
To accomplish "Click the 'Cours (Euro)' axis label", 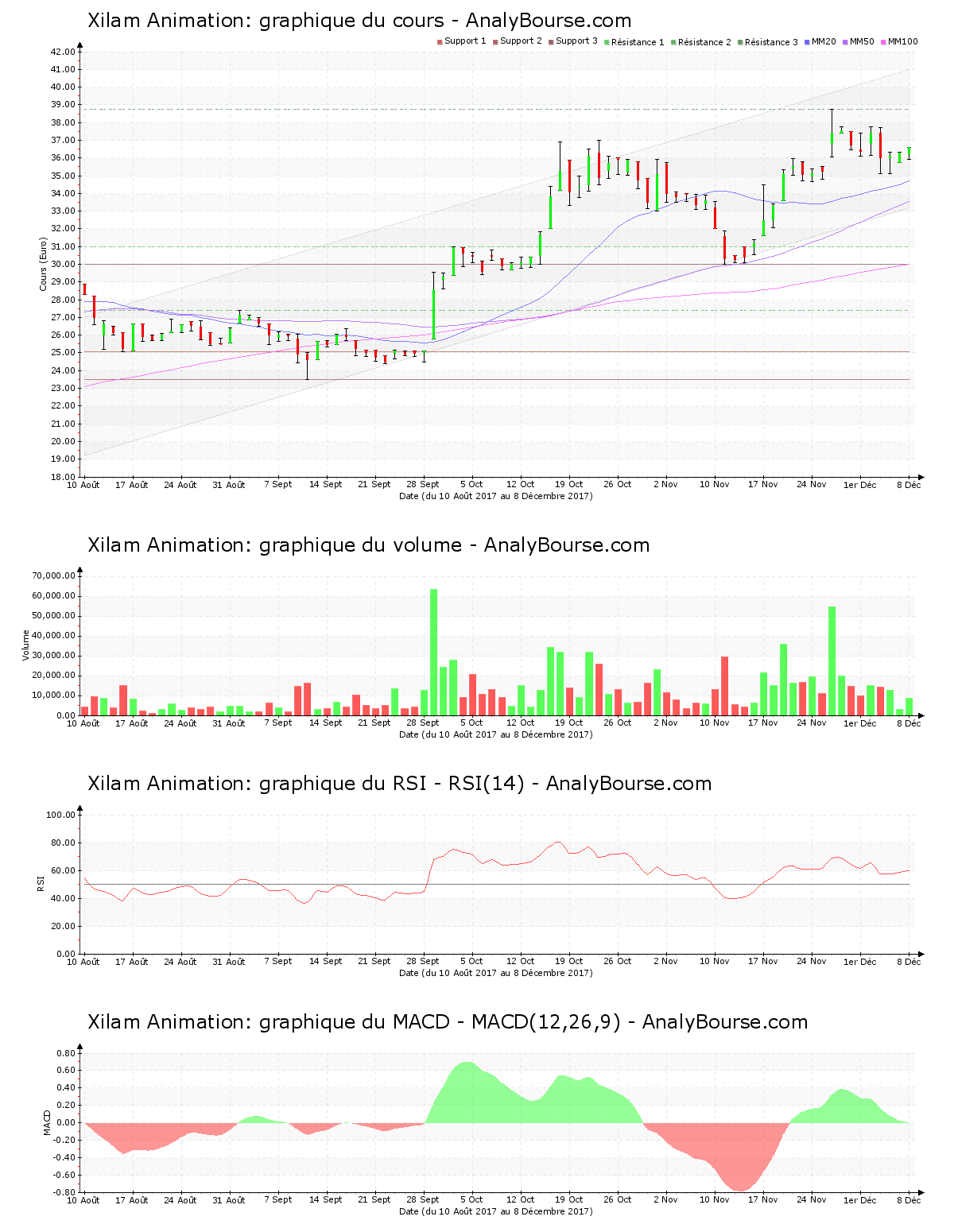I will click(x=44, y=264).
